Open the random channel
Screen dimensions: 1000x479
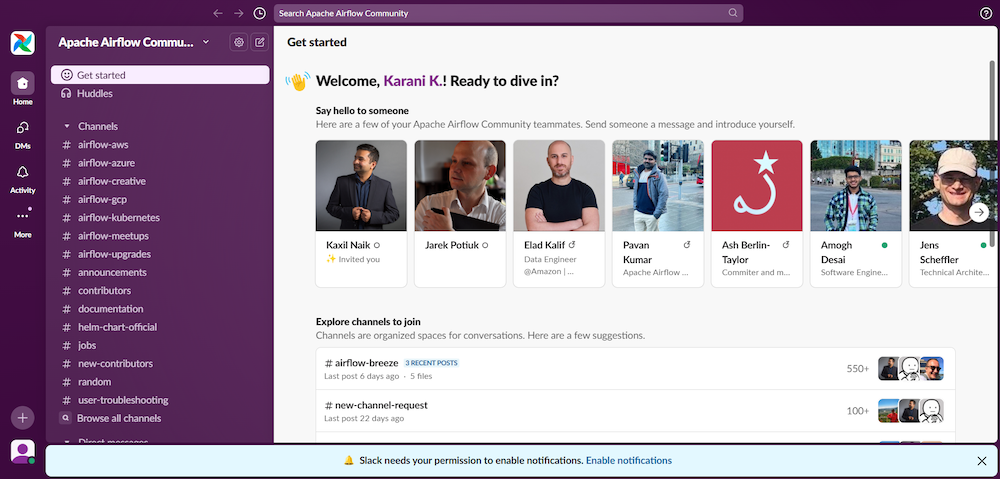pyautogui.click(x=160, y=381)
